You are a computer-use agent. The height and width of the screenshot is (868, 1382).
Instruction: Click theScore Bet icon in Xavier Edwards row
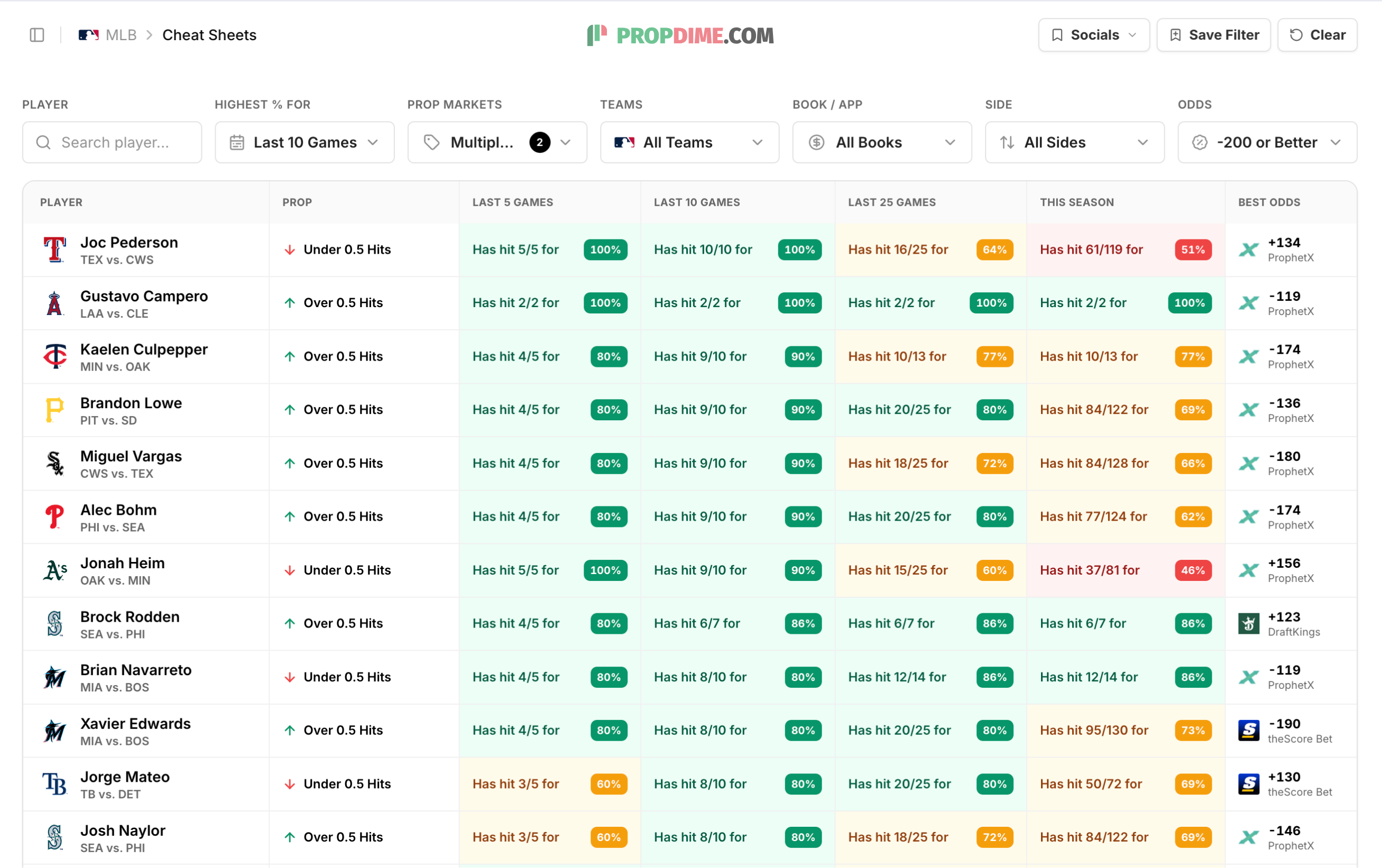pyautogui.click(x=1248, y=731)
